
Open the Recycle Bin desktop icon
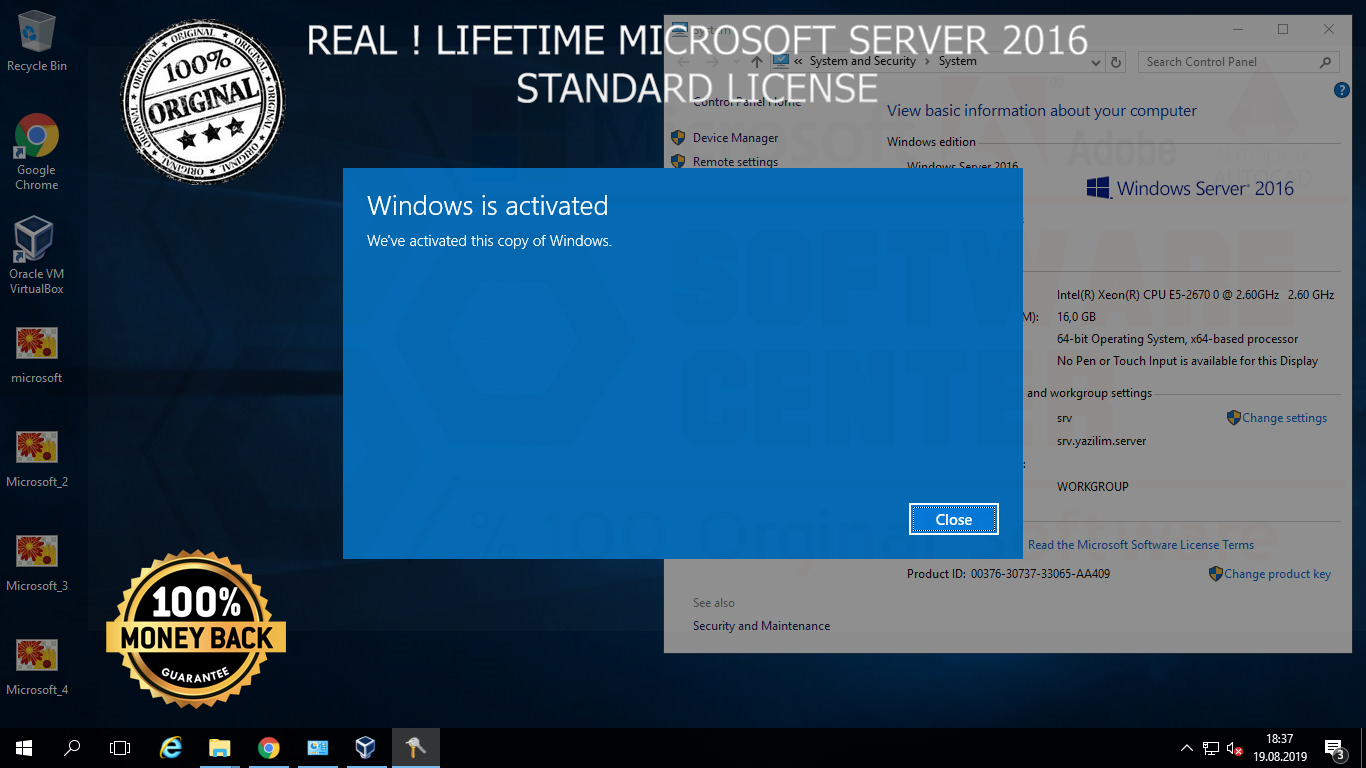click(x=37, y=41)
